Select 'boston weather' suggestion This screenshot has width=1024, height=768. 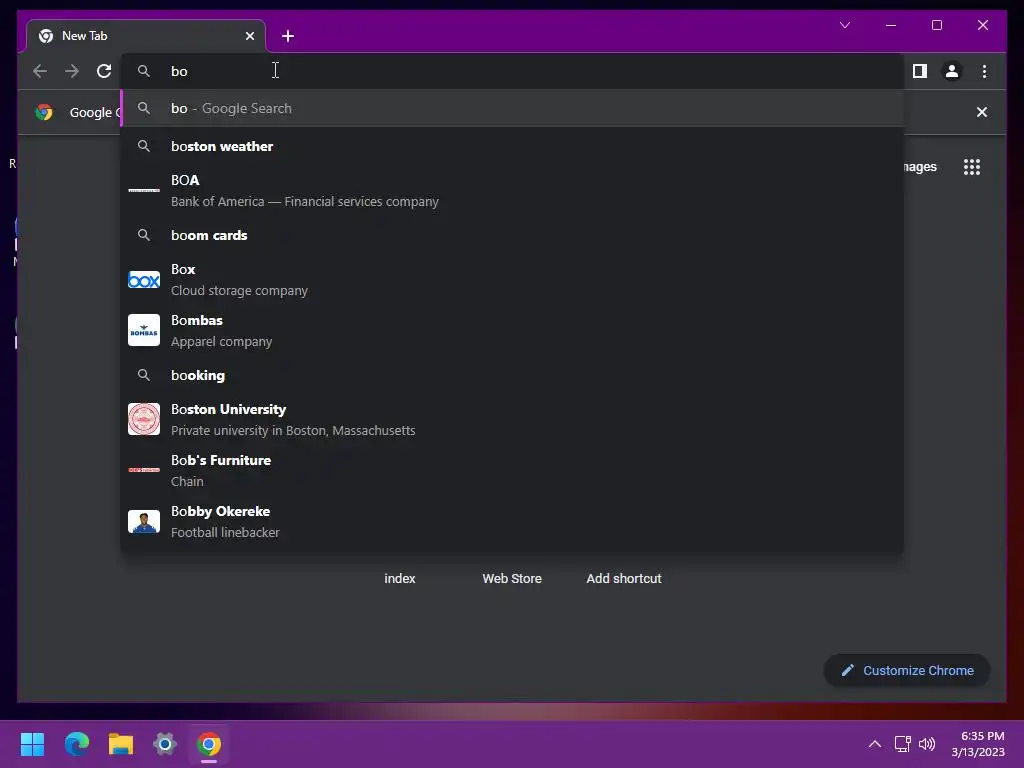coord(513,146)
